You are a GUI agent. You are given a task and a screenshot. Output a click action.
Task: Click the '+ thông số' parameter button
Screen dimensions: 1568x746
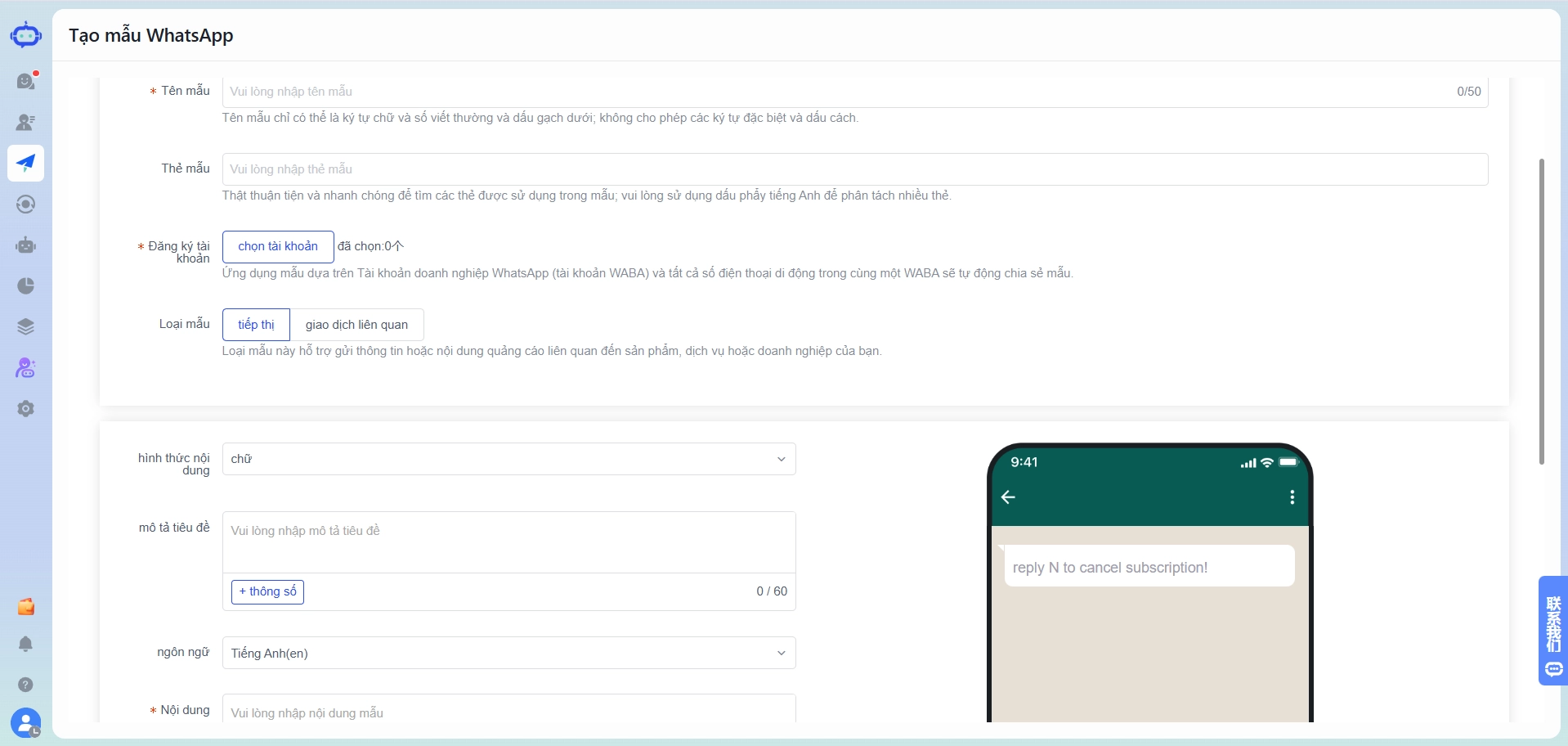pos(267,591)
